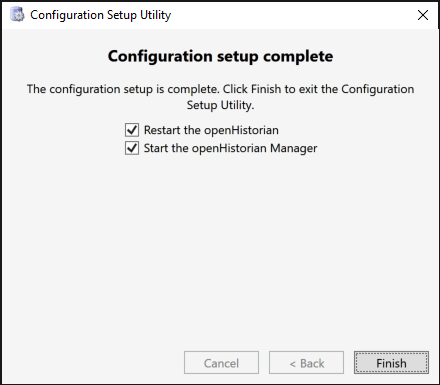The height and width of the screenshot is (385, 440).
Task: Close the dialog with the X icon
Action: [x=423, y=15]
